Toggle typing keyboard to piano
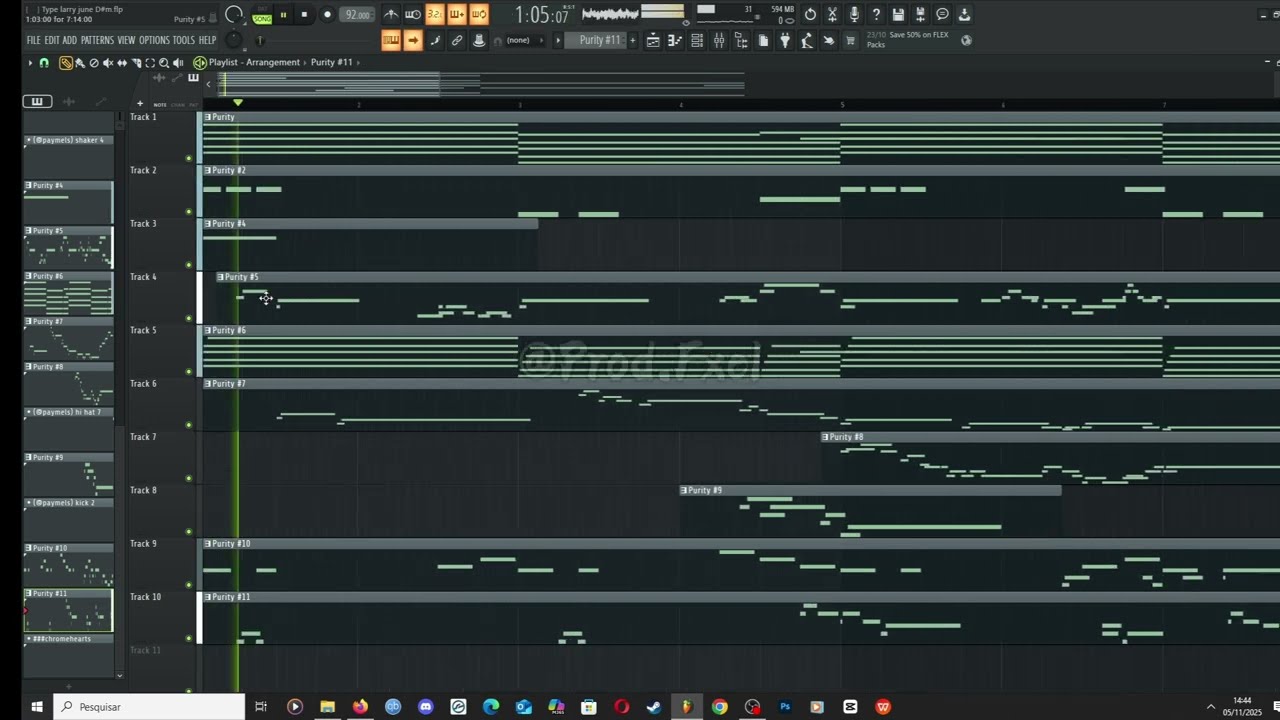The height and width of the screenshot is (720, 1280). click(x=391, y=41)
